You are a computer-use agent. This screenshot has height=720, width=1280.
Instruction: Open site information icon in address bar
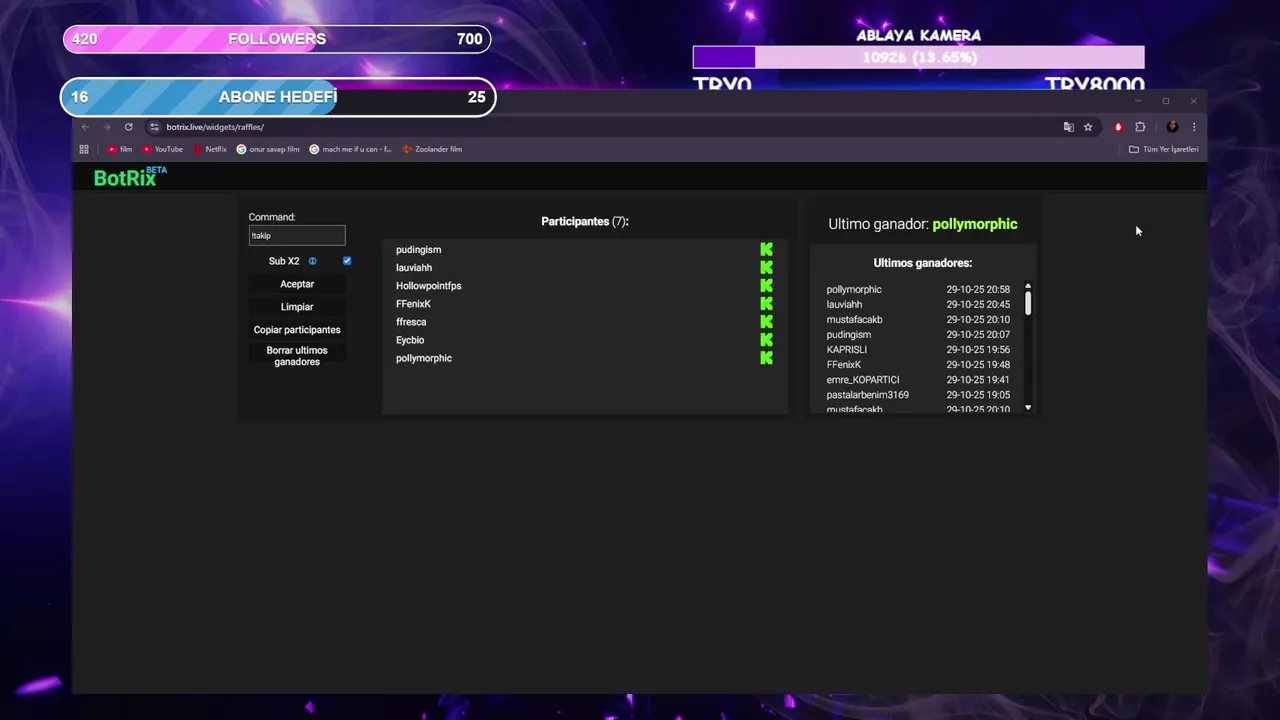pos(154,127)
